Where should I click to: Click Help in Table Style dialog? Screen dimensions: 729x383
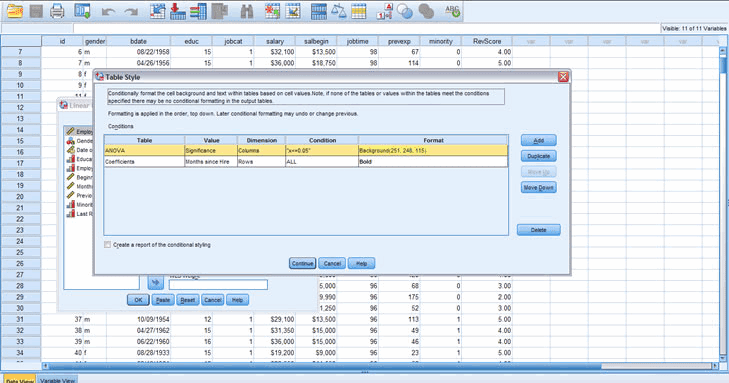click(361, 264)
